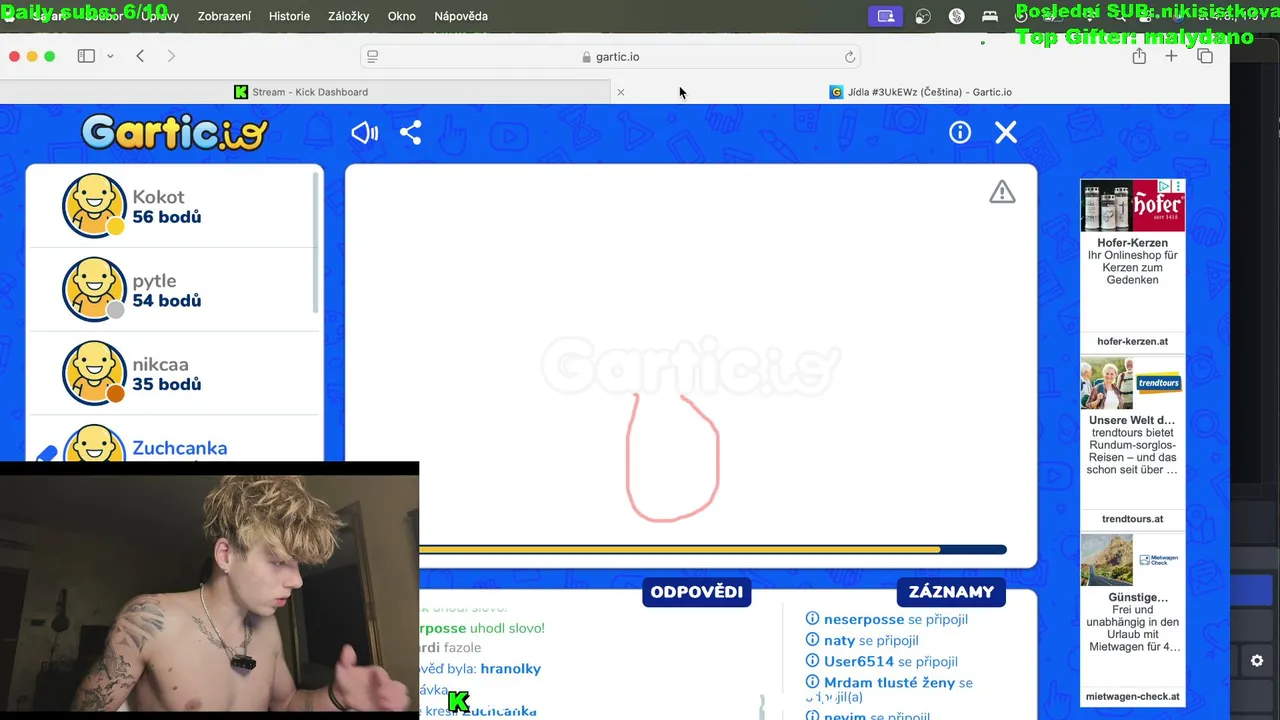Select player name pytle
This screenshot has height=720, width=1280.
(154, 281)
